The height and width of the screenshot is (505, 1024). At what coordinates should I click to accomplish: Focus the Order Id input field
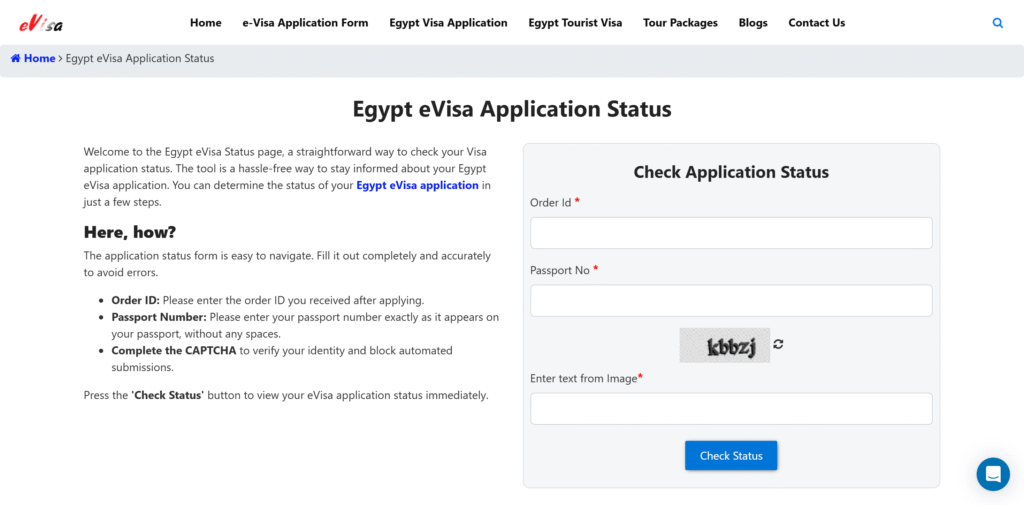pos(731,233)
